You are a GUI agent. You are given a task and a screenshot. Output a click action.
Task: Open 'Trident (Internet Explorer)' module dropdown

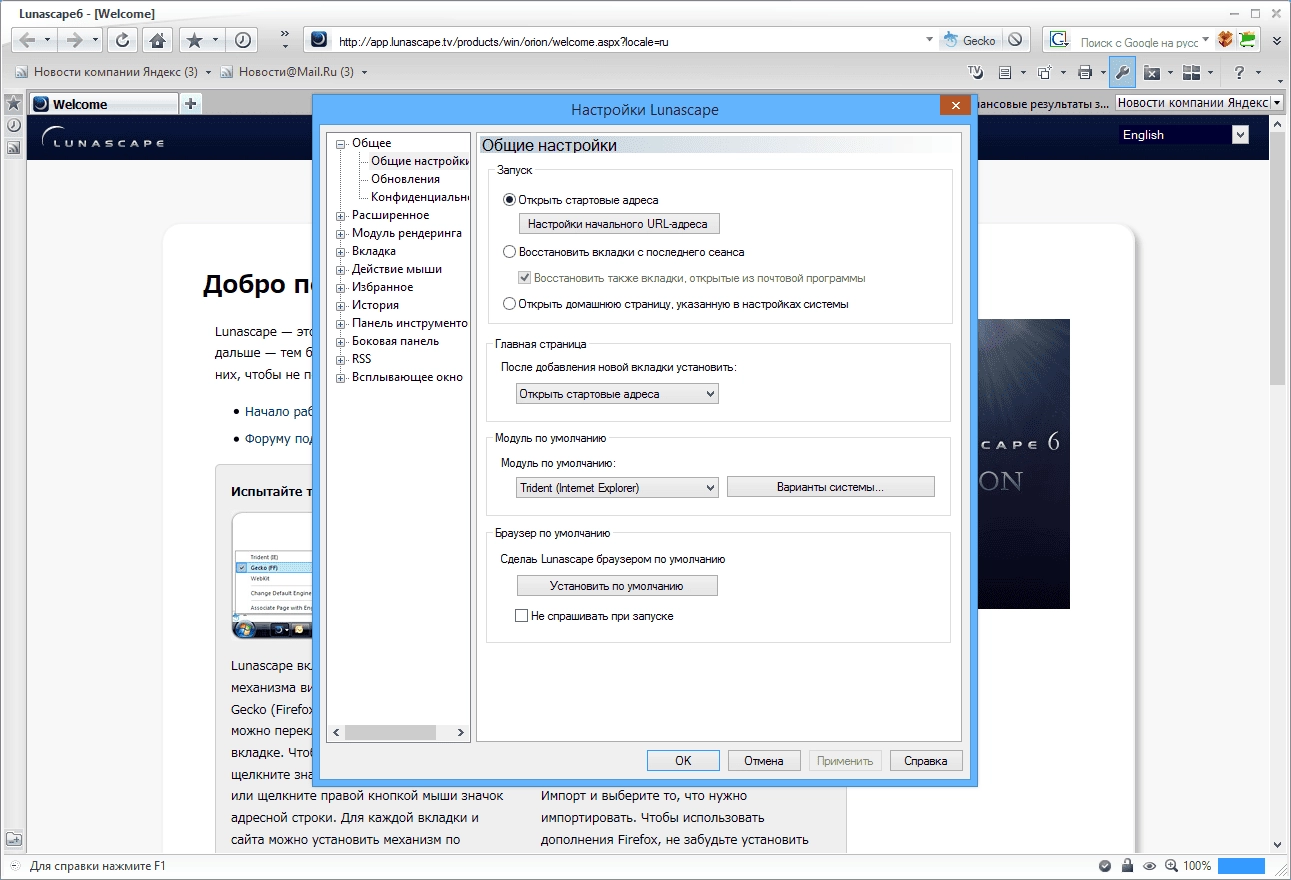point(618,488)
